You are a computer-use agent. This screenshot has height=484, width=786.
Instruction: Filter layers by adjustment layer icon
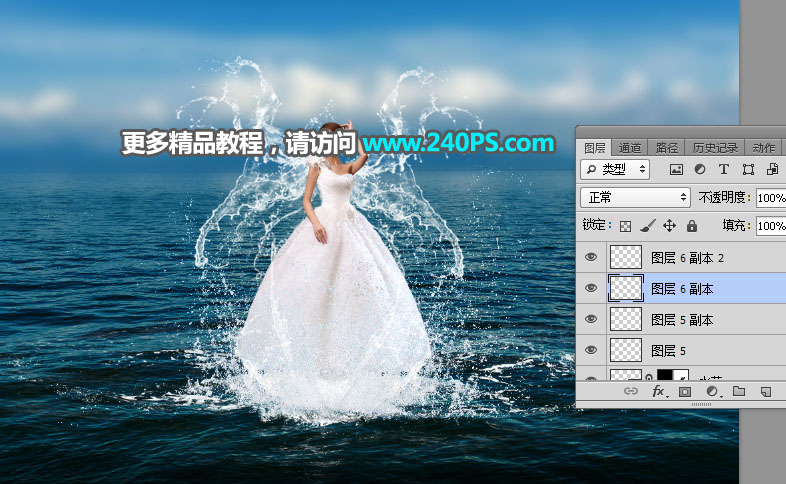700,170
